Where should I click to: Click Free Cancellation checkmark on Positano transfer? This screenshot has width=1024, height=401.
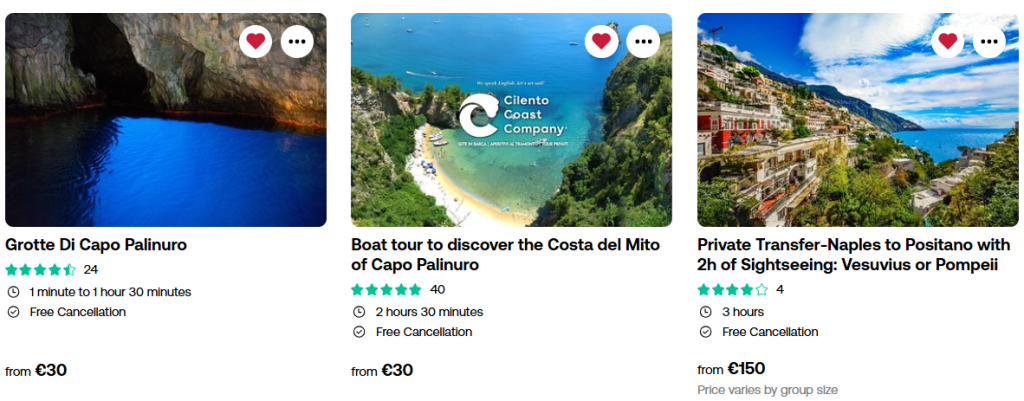pos(705,332)
